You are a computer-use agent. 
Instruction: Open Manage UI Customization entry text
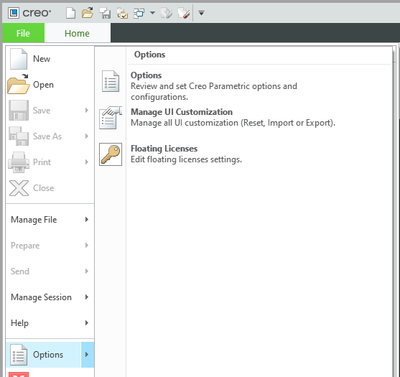tap(182, 112)
